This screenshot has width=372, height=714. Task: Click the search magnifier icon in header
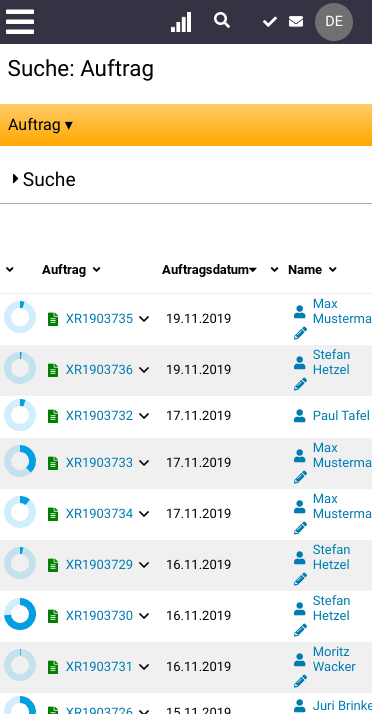pyautogui.click(x=222, y=20)
